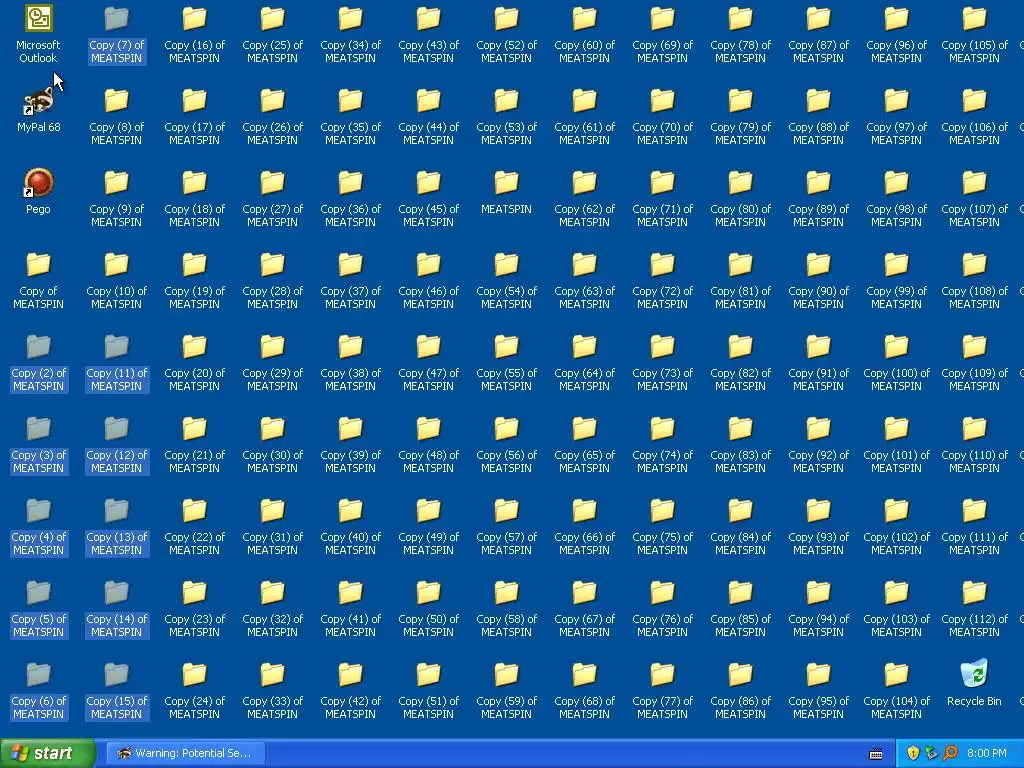This screenshot has height=768, width=1024.
Task: Select folder 'Copy (7) of MEATSPIN'
Action: 116,34
